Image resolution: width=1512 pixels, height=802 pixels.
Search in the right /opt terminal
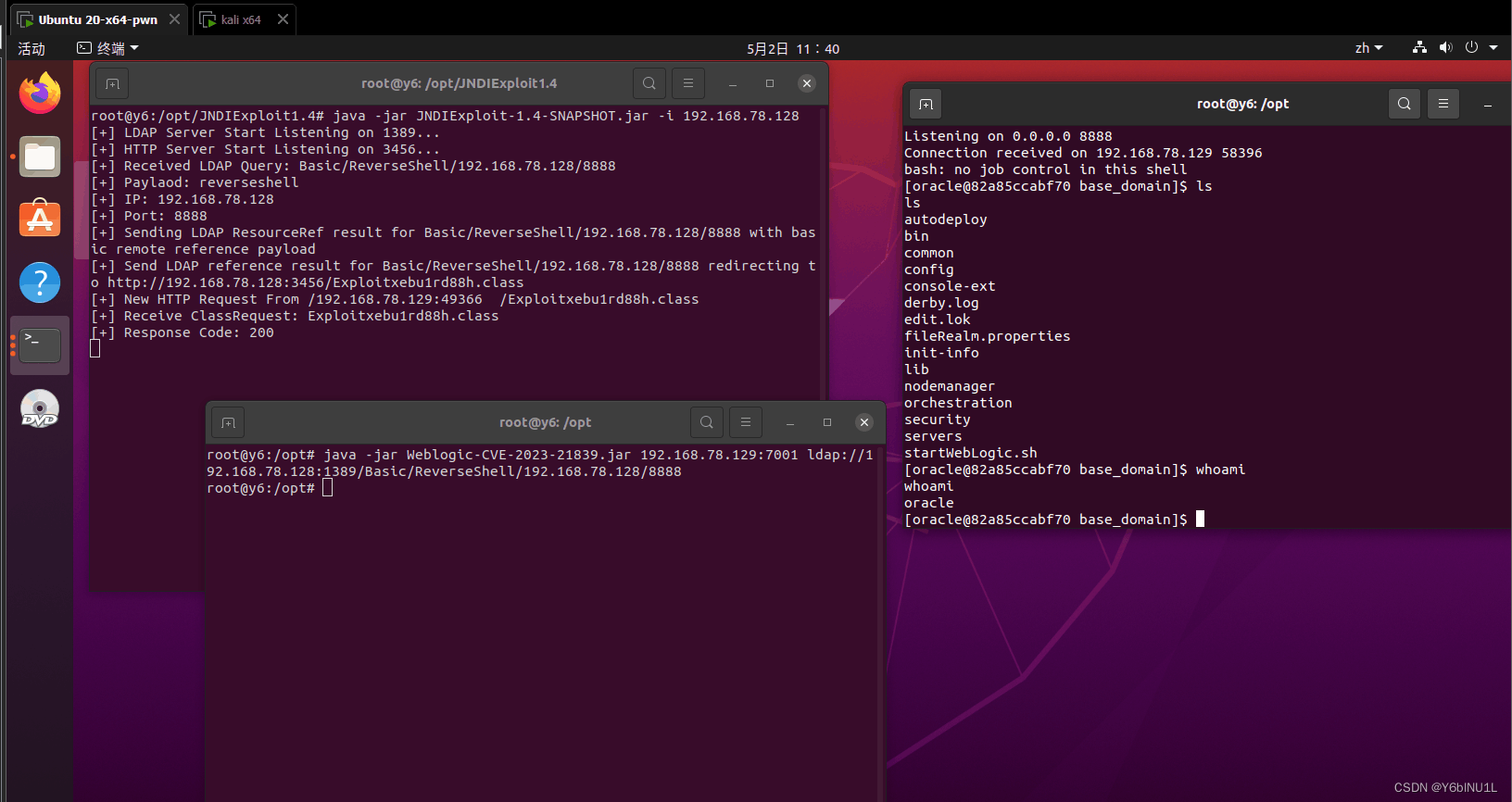(1405, 104)
